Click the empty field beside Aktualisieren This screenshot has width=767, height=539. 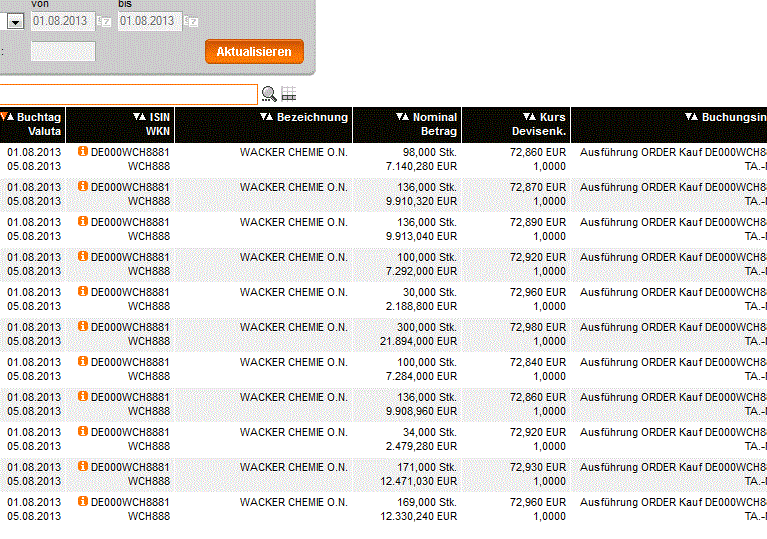click(63, 51)
